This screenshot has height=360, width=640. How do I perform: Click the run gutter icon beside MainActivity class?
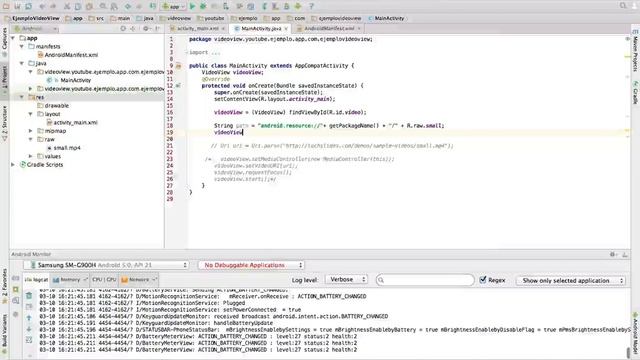click(178, 66)
